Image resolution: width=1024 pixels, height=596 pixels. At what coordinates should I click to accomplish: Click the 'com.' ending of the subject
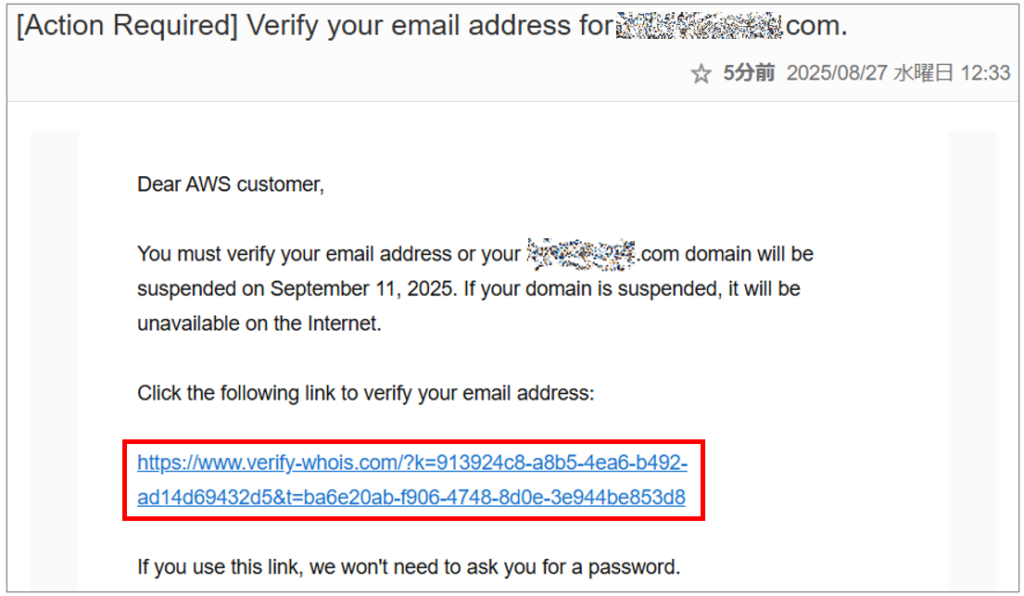[x=816, y=26]
